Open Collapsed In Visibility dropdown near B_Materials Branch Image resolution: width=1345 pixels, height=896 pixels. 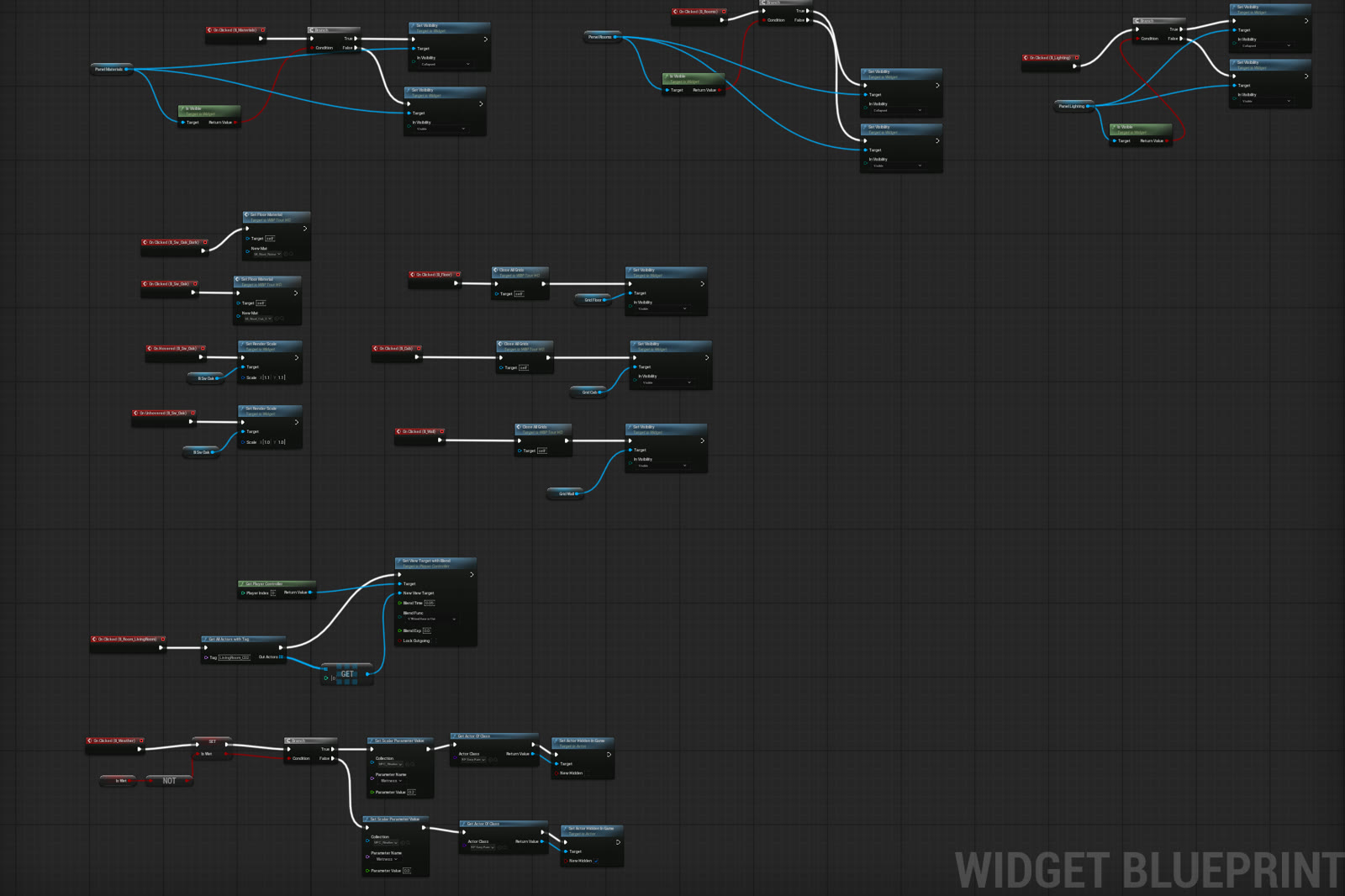click(x=445, y=64)
